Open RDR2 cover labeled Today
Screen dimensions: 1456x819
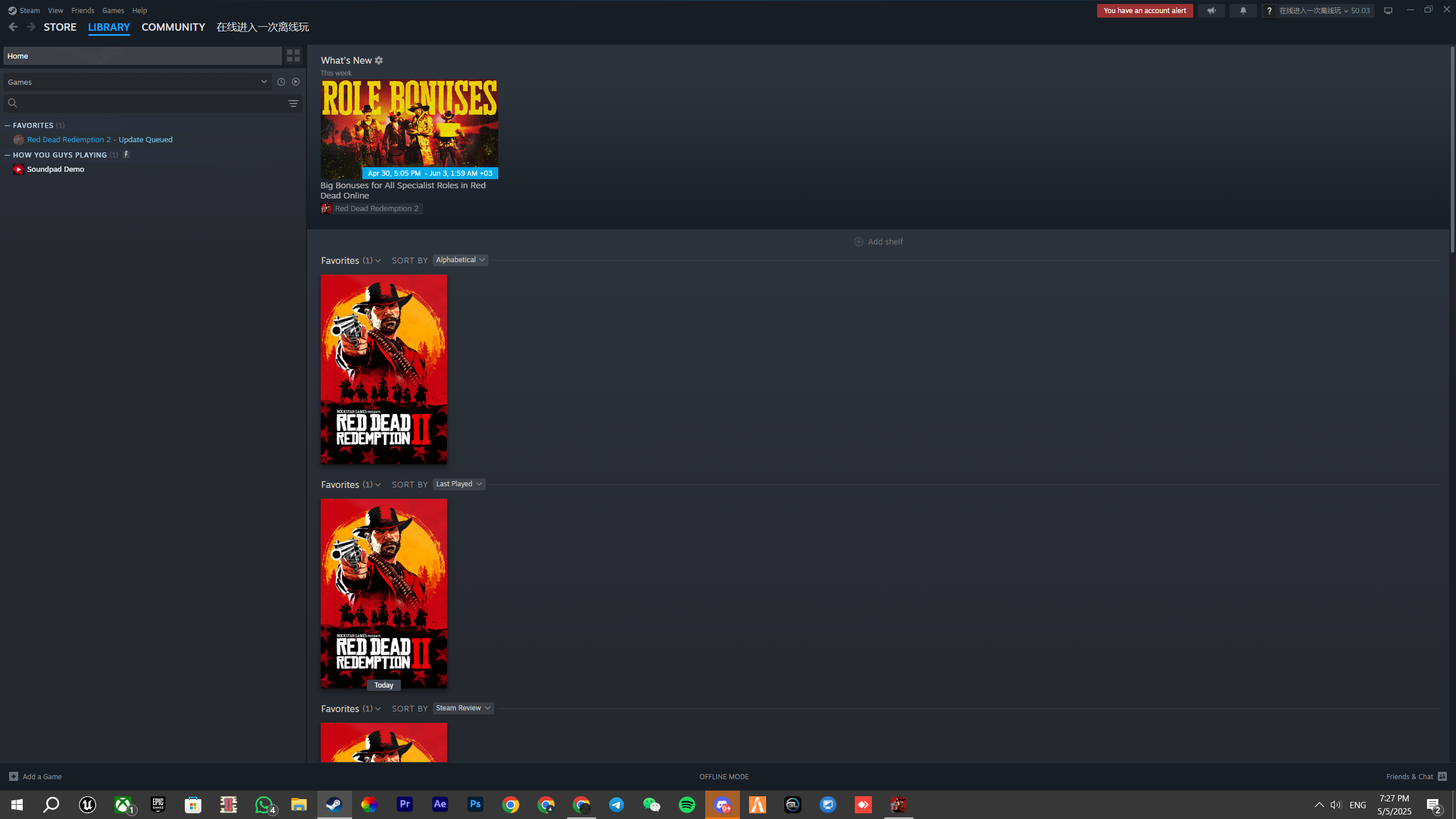pyautogui.click(x=384, y=593)
